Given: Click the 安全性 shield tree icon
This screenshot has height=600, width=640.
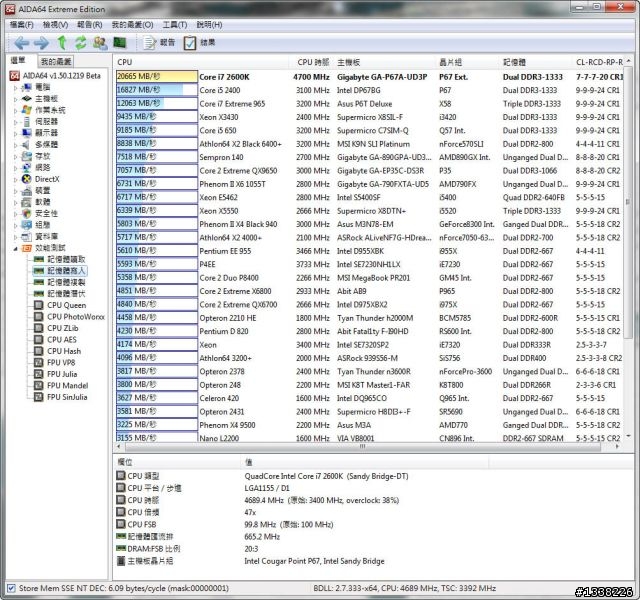Looking at the screenshot, I should 27,213.
